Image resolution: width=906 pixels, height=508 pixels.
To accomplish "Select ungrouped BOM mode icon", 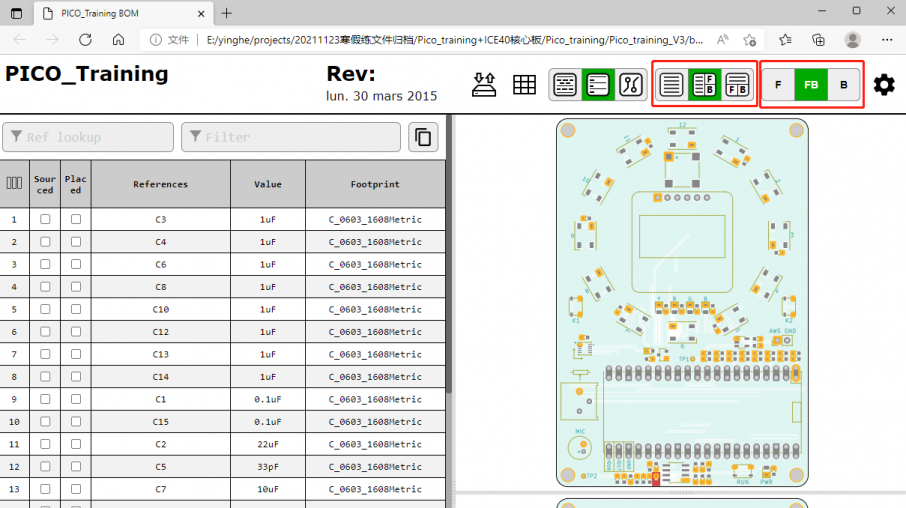I will [565, 85].
